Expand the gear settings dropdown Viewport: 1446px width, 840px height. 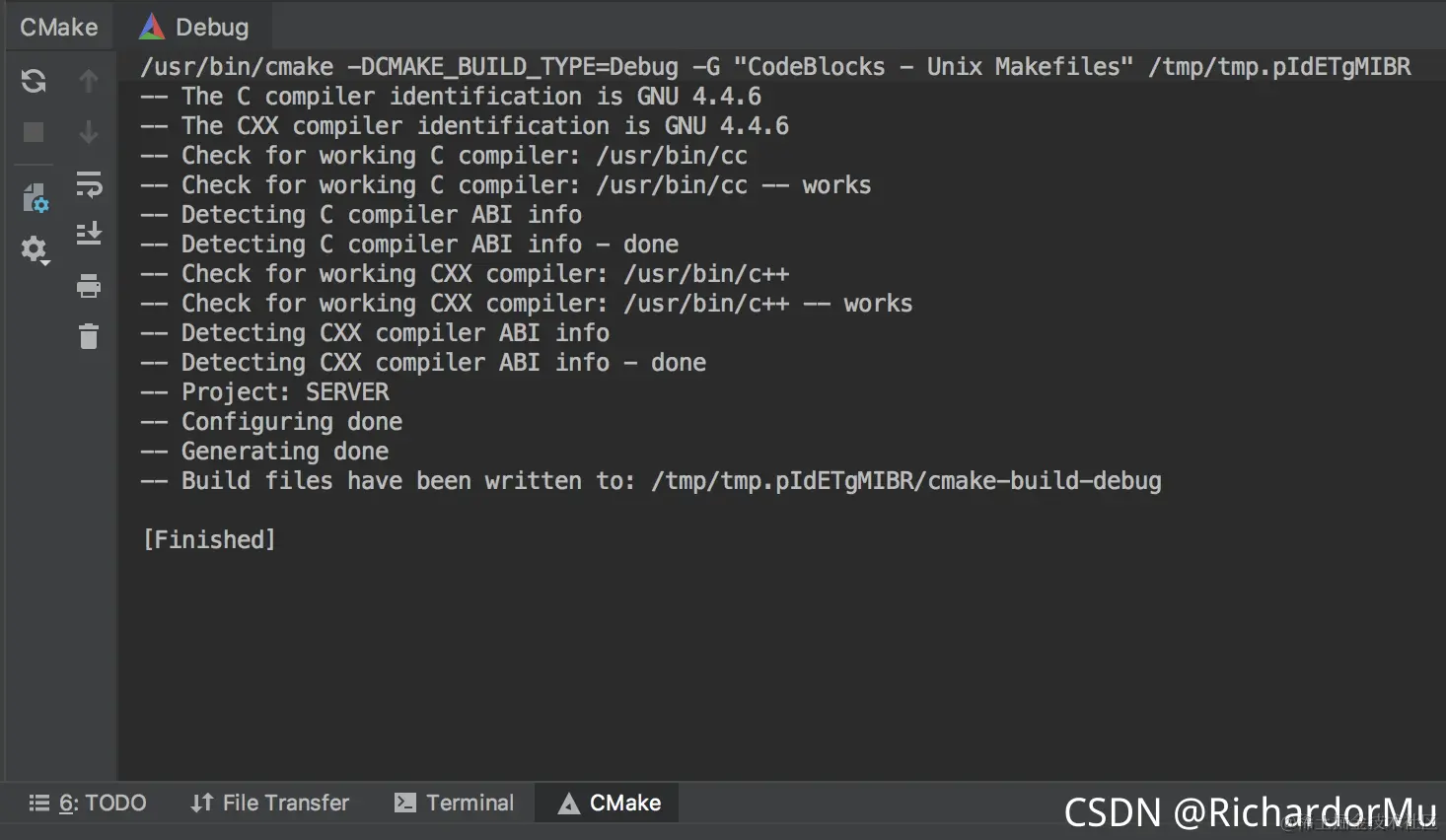click(x=35, y=250)
